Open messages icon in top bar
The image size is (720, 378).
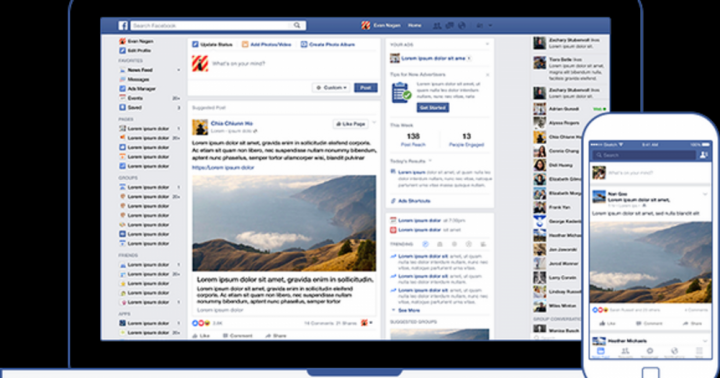coord(450,26)
